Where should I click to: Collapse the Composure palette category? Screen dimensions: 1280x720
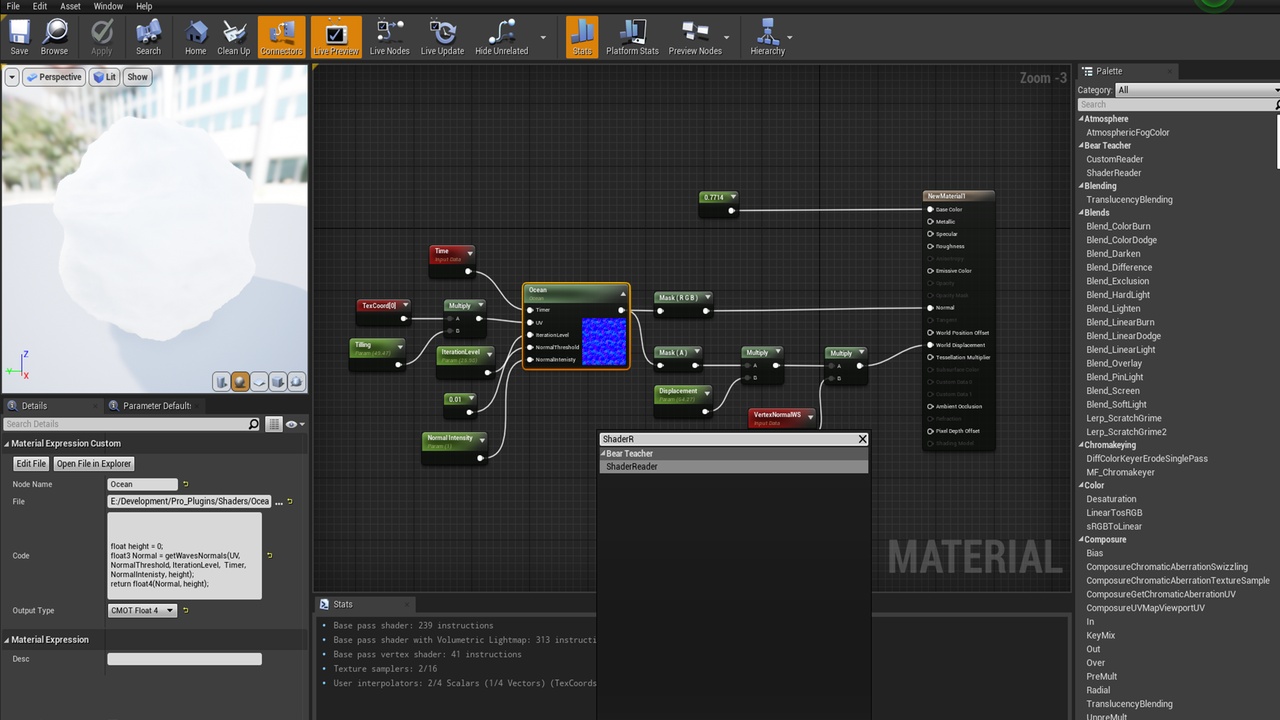[x=1081, y=540]
